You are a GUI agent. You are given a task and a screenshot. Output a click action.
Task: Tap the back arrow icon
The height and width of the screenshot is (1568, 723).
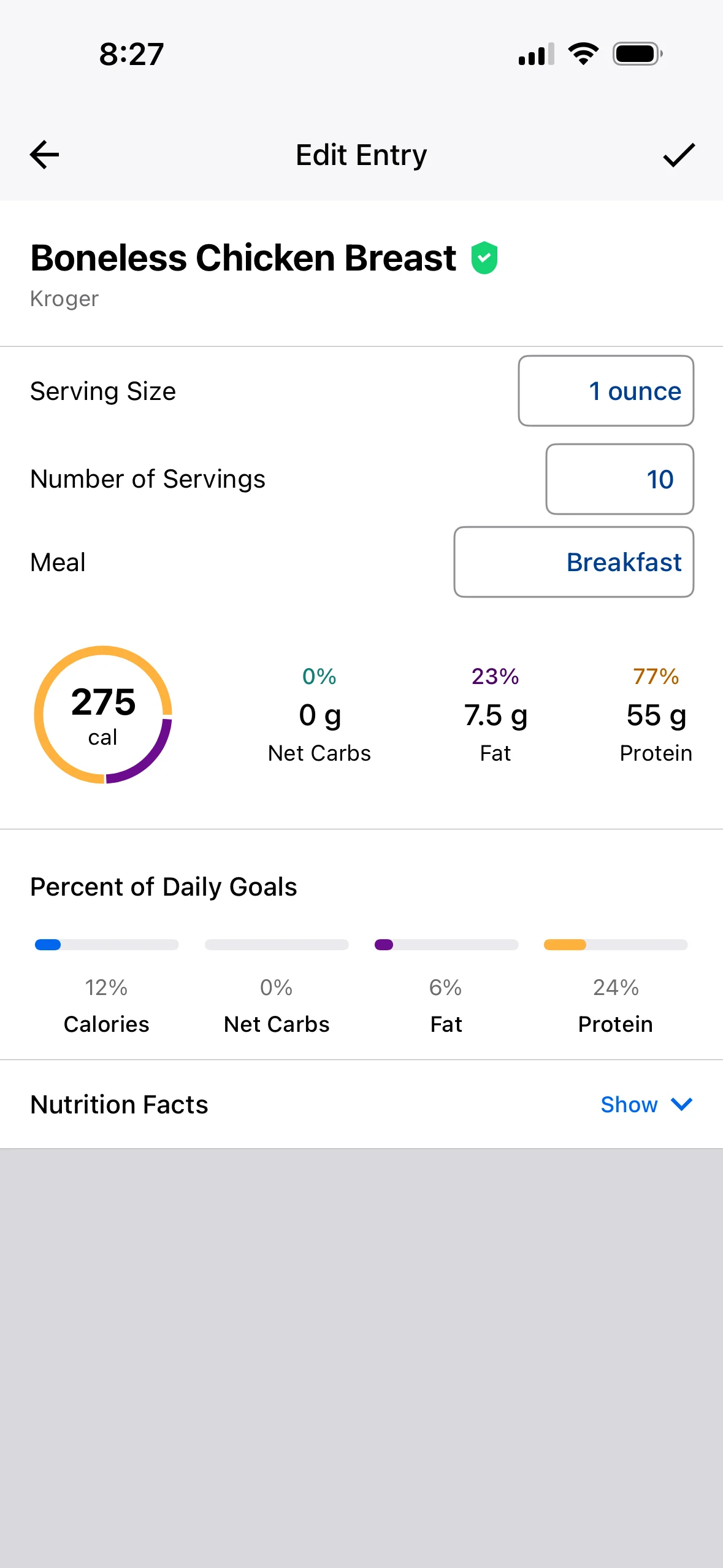45,155
